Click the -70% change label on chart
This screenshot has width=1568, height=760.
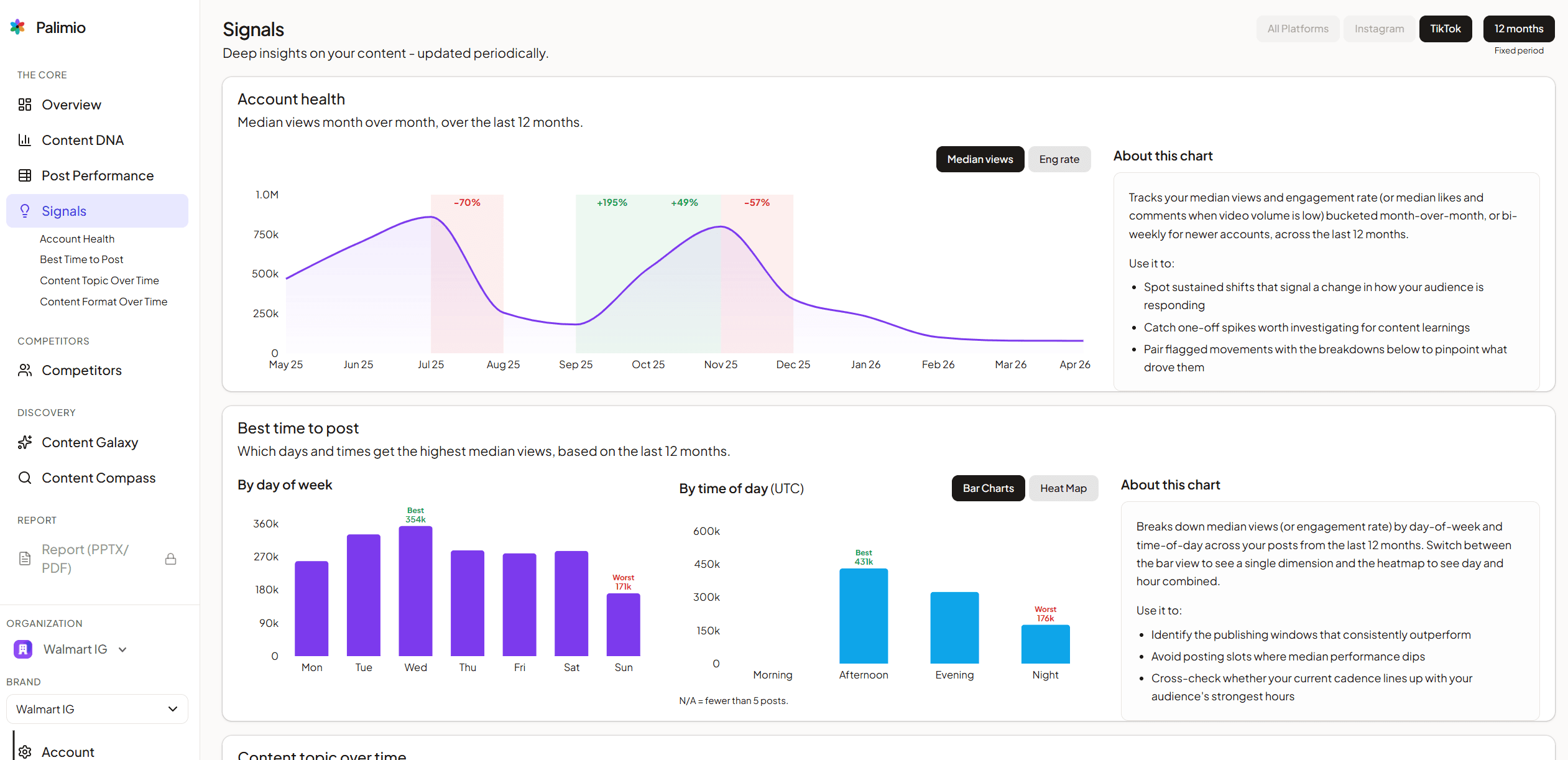click(x=467, y=203)
